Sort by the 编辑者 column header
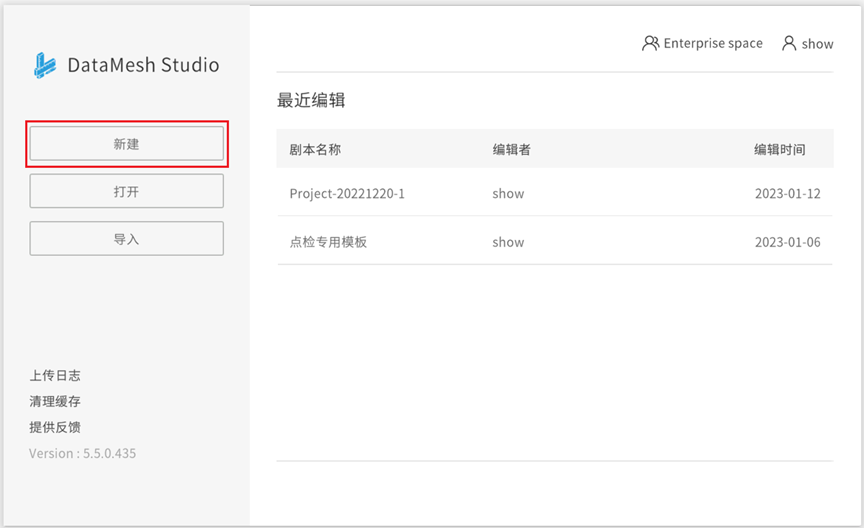Image resolution: width=864 pixels, height=528 pixels. (x=511, y=149)
